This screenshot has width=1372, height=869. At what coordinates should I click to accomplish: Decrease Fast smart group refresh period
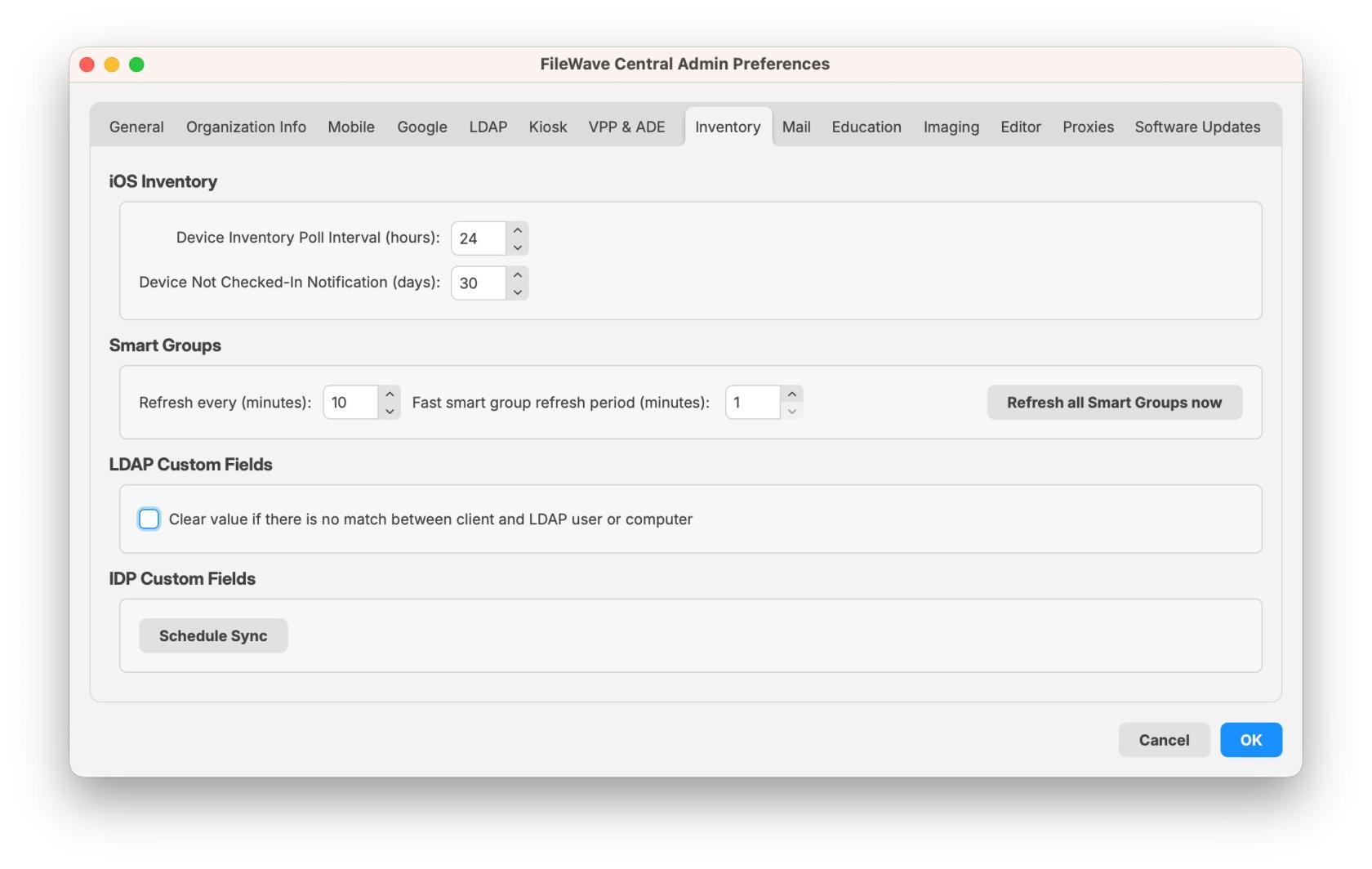[x=792, y=412]
